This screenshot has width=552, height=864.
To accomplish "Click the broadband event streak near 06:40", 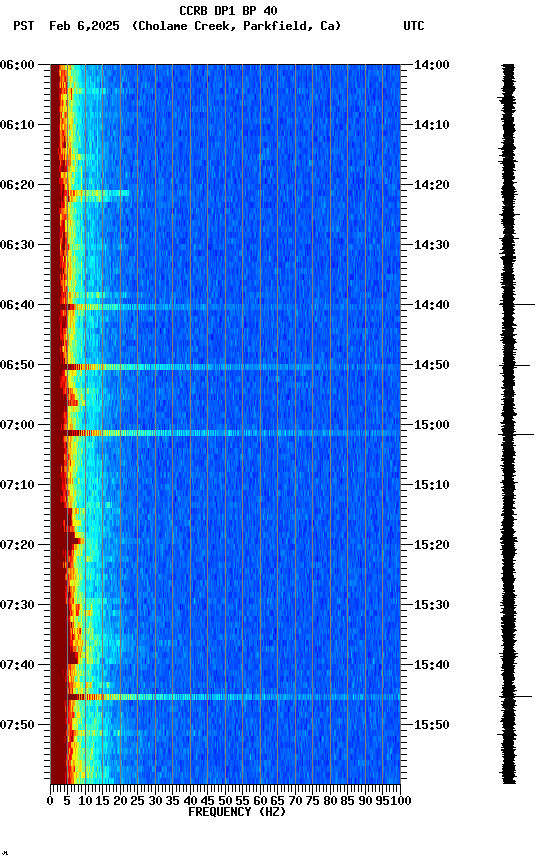I will click(225, 307).
